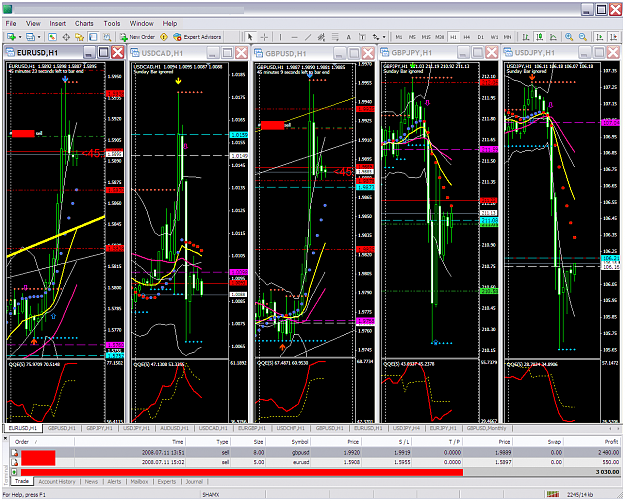
Task: Switch to the GBPUSD,Monthly chart tab
Action: (486, 428)
